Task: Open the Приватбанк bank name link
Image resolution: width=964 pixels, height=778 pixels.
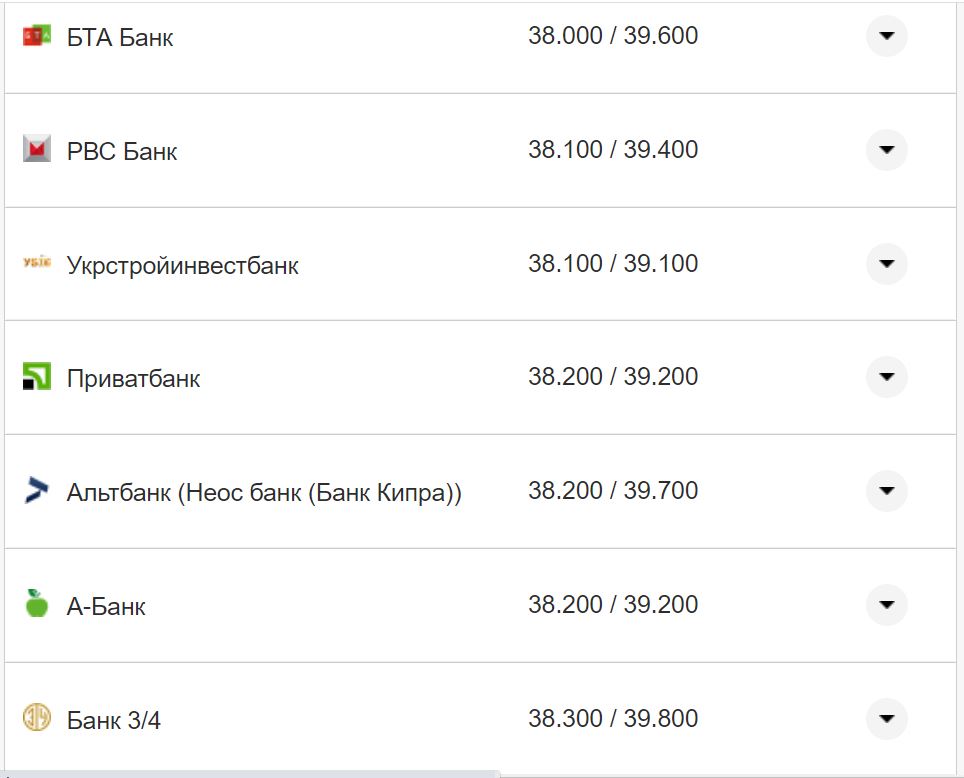Action: click(133, 379)
